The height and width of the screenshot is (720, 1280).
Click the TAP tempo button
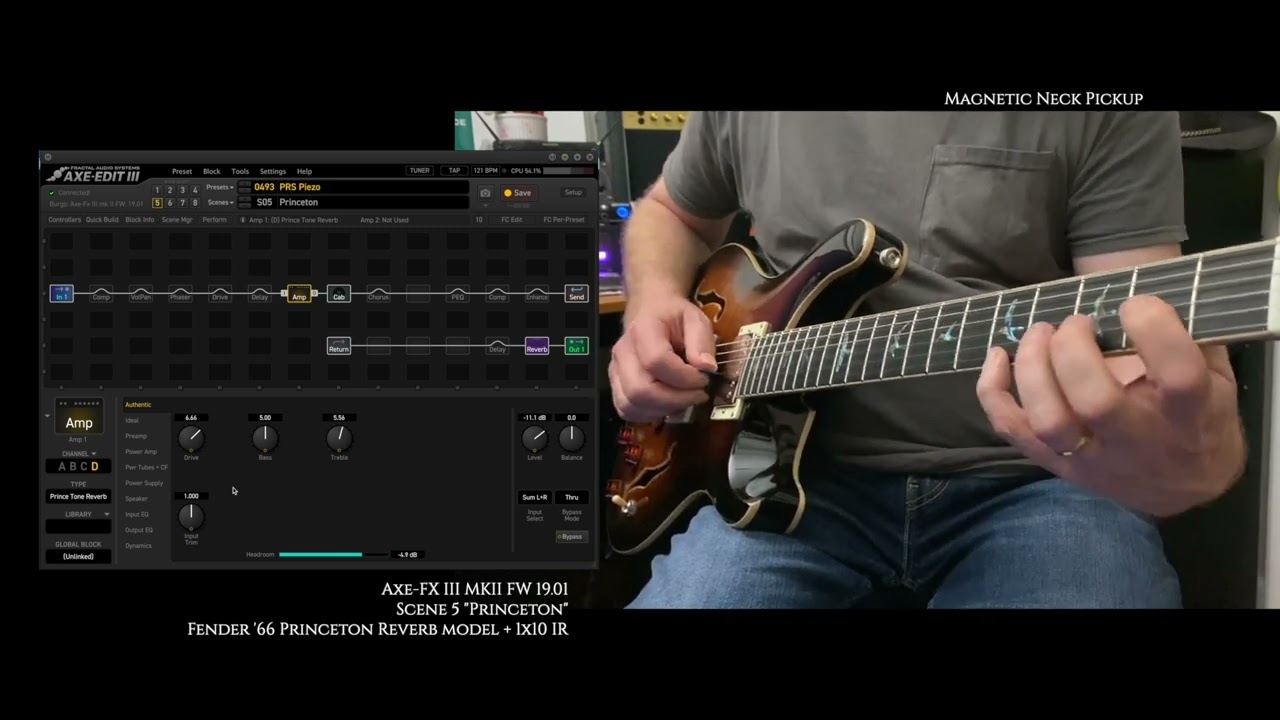tap(454, 171)
